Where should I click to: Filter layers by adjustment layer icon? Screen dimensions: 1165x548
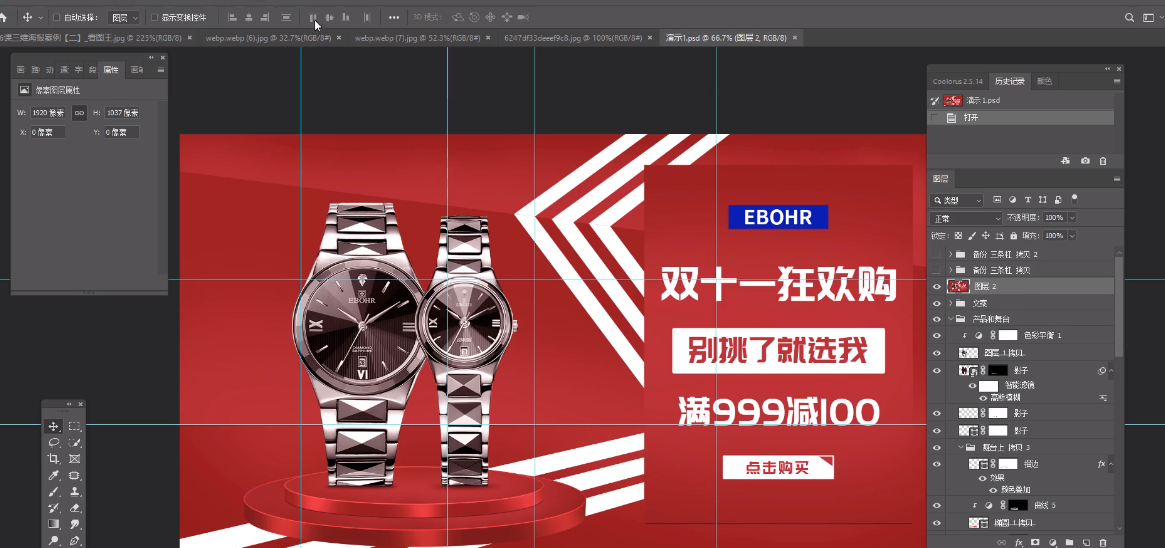tap(1013, 200)
